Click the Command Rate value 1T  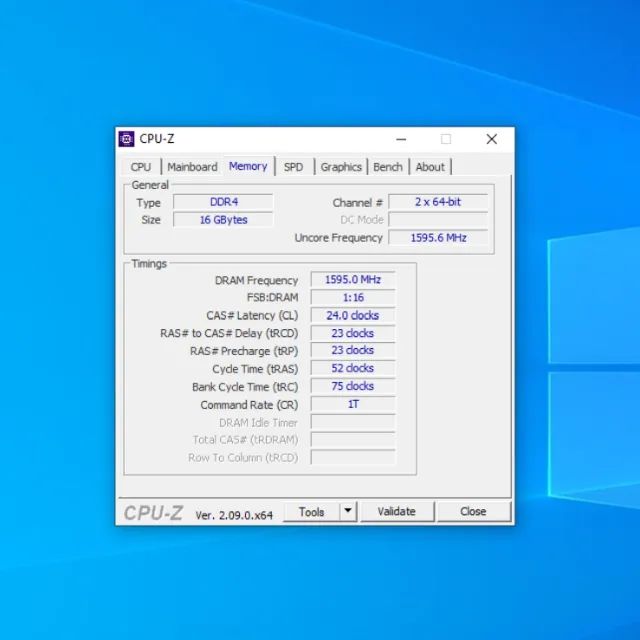click(353, 404)
